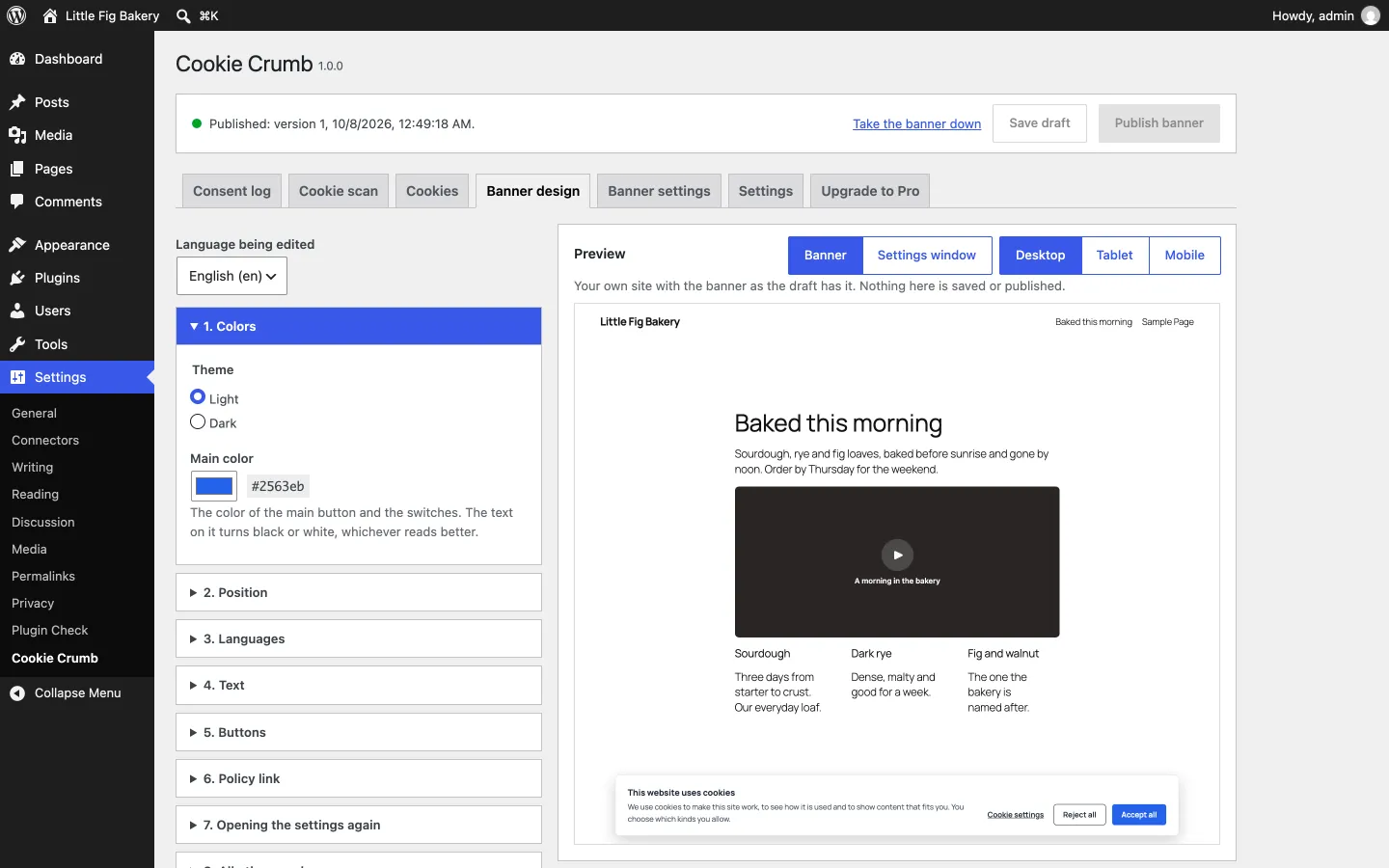
Task: Click the Comments bubble icon
Action: point(17,202)
